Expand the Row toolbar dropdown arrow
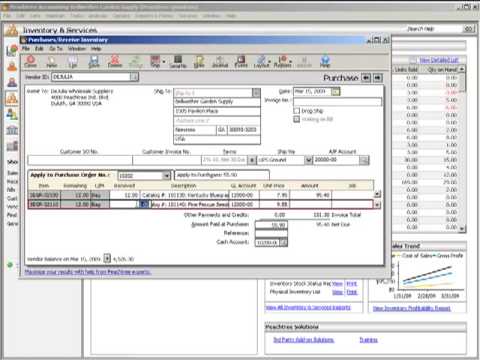 (x=164, y=62)
